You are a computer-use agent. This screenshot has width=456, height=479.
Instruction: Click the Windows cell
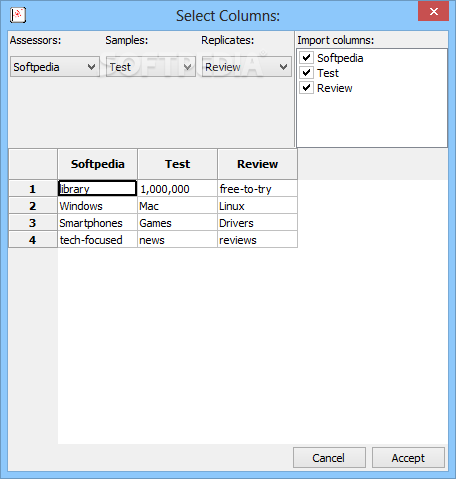click(x=97, y=206)
